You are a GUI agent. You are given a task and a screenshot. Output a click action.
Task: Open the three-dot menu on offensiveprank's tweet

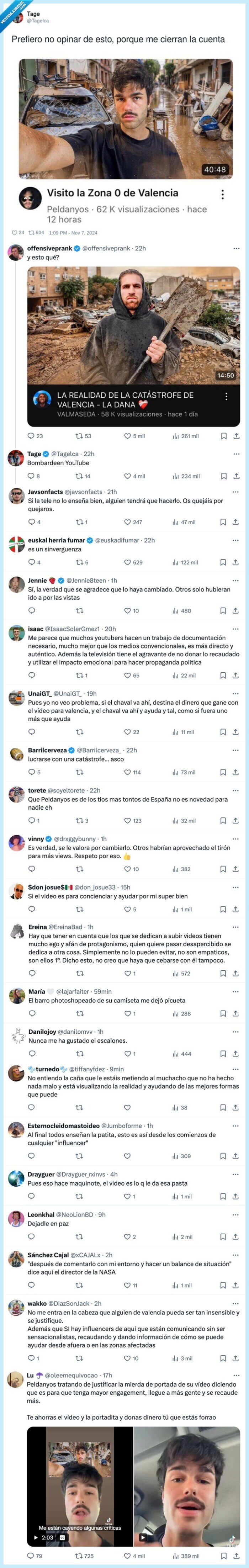point(236,248)
